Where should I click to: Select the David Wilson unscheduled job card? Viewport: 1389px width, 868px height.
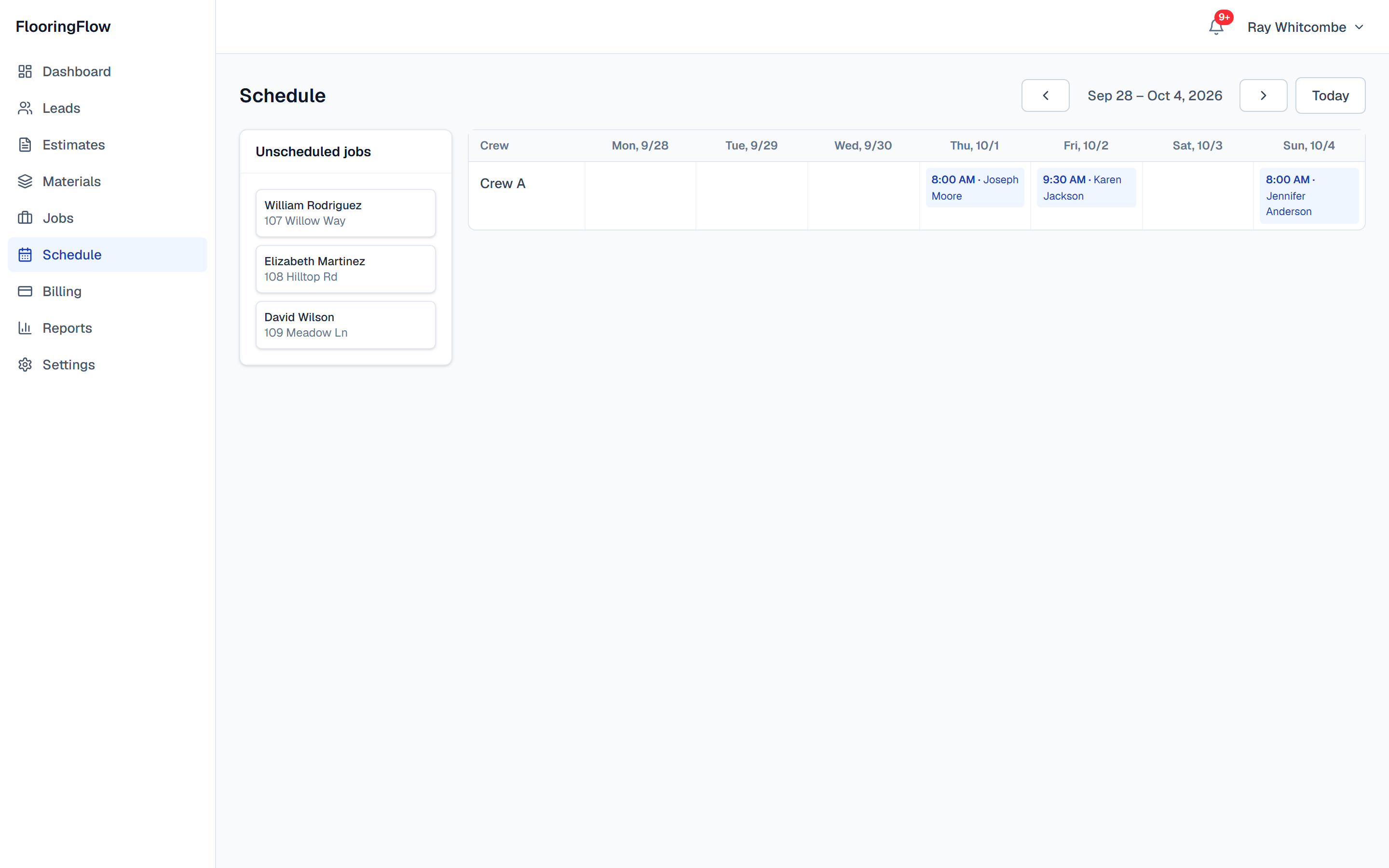coord(345,325)
